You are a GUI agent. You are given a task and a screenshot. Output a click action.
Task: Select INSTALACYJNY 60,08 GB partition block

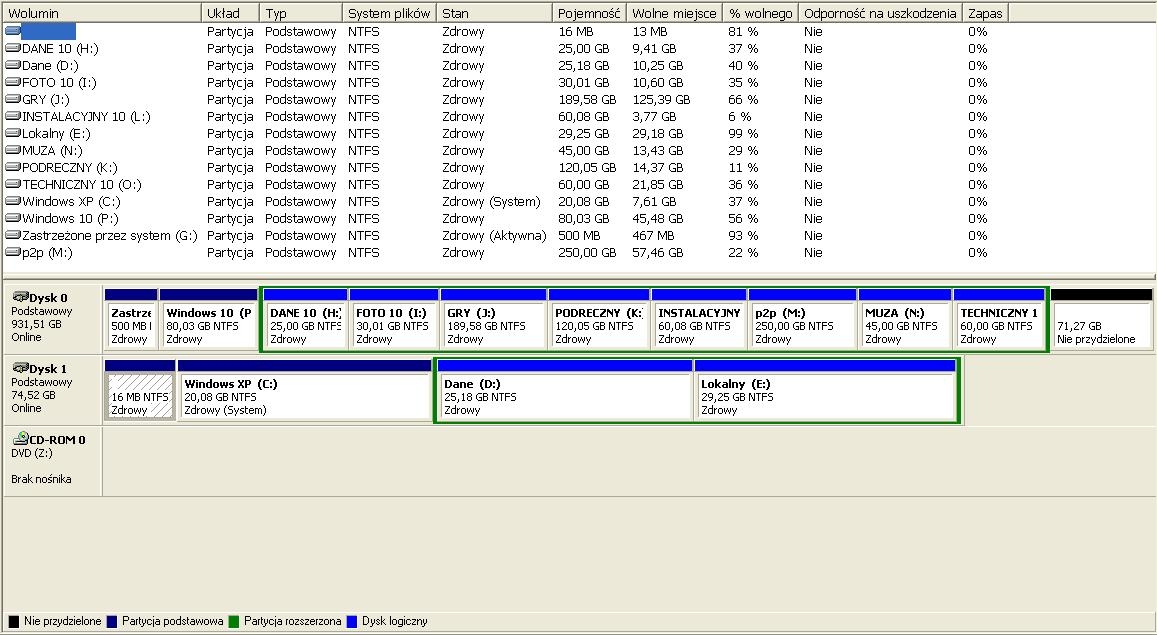699,319
